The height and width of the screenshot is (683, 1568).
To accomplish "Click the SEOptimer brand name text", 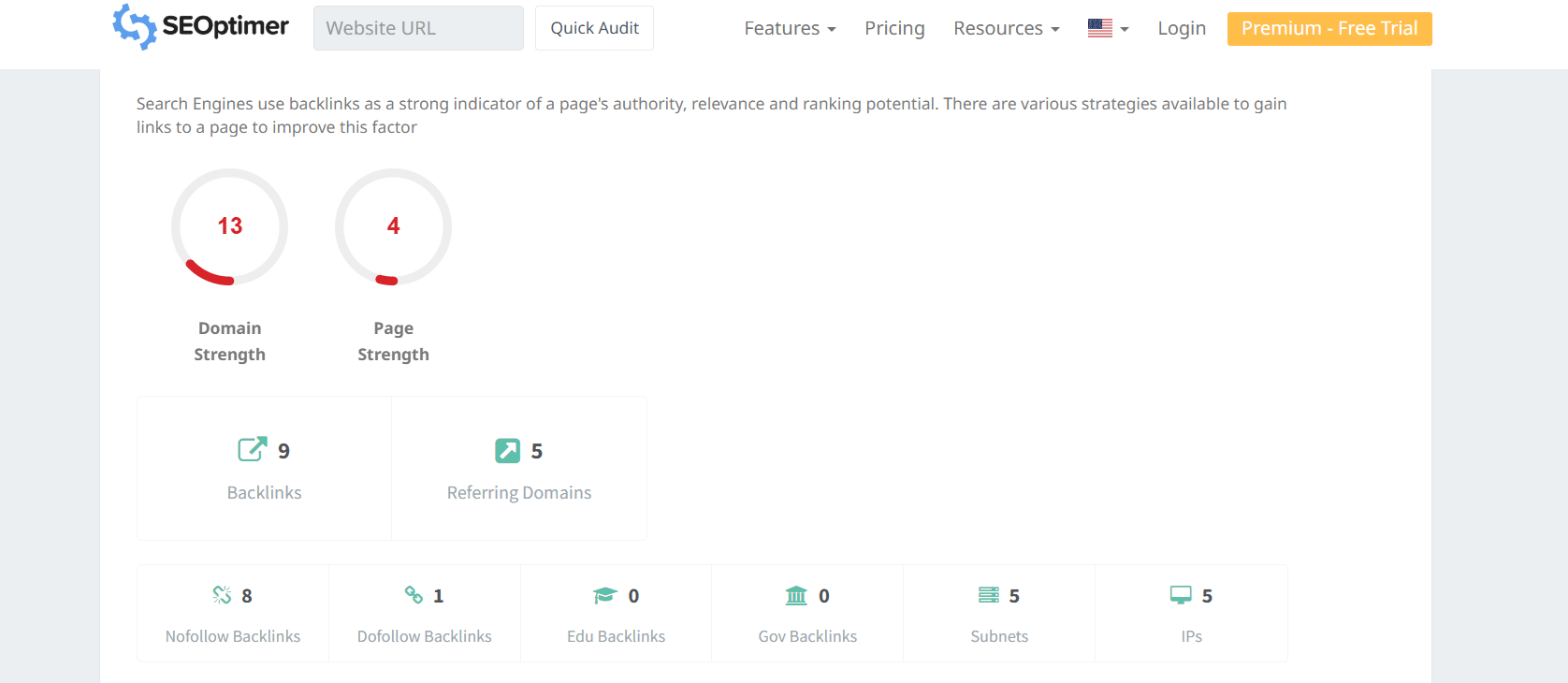I will (225, 26).
